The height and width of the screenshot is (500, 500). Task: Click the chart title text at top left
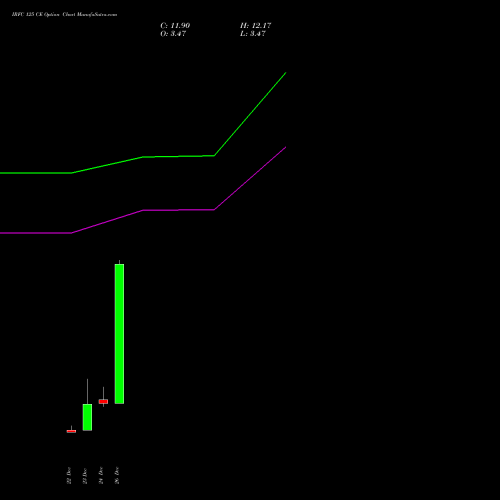click(x=64, y=14)
